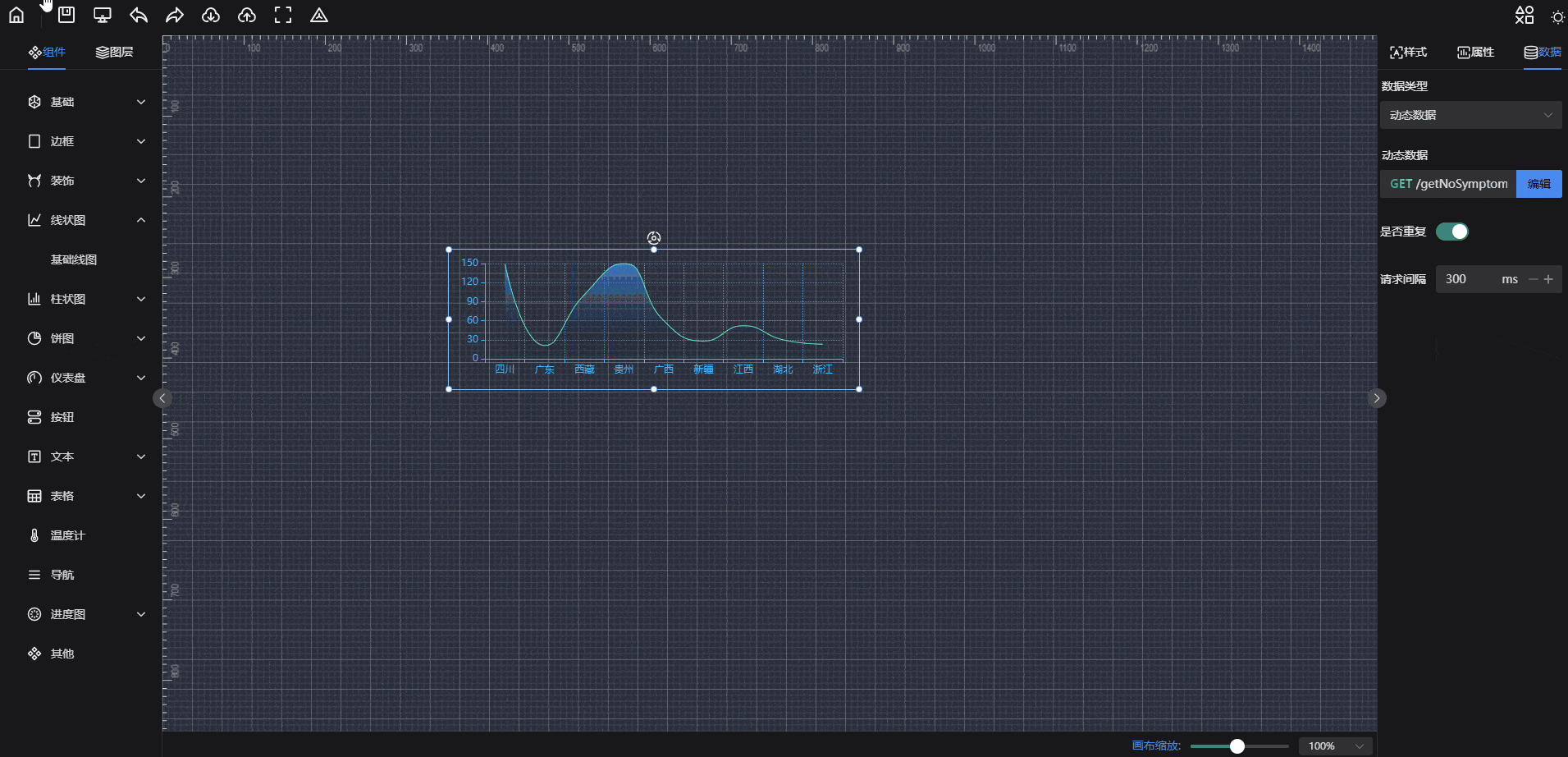Click the 画布缩放 slider handle
The width and height of the screenshot is (1568, 757).
[1237, 746]
